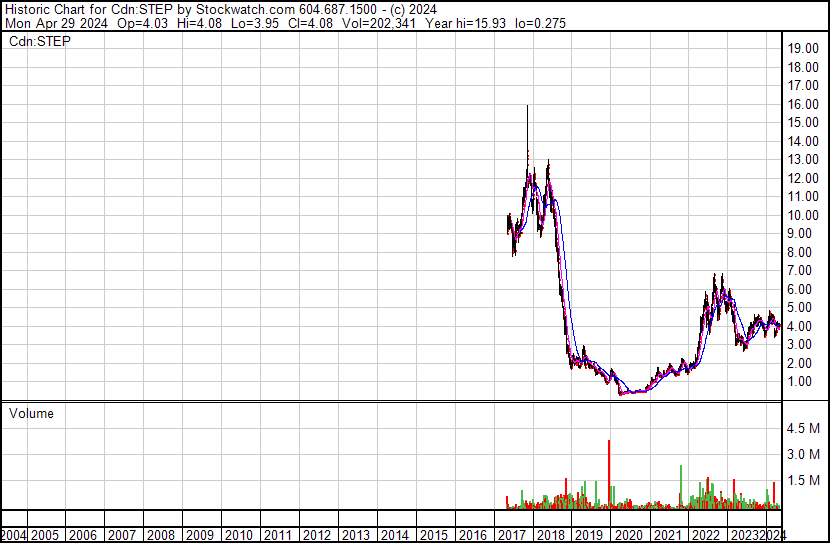Click the Volume panel label
Screen dimensions: 830x543
pyautogui.click(x=32, y=413)
